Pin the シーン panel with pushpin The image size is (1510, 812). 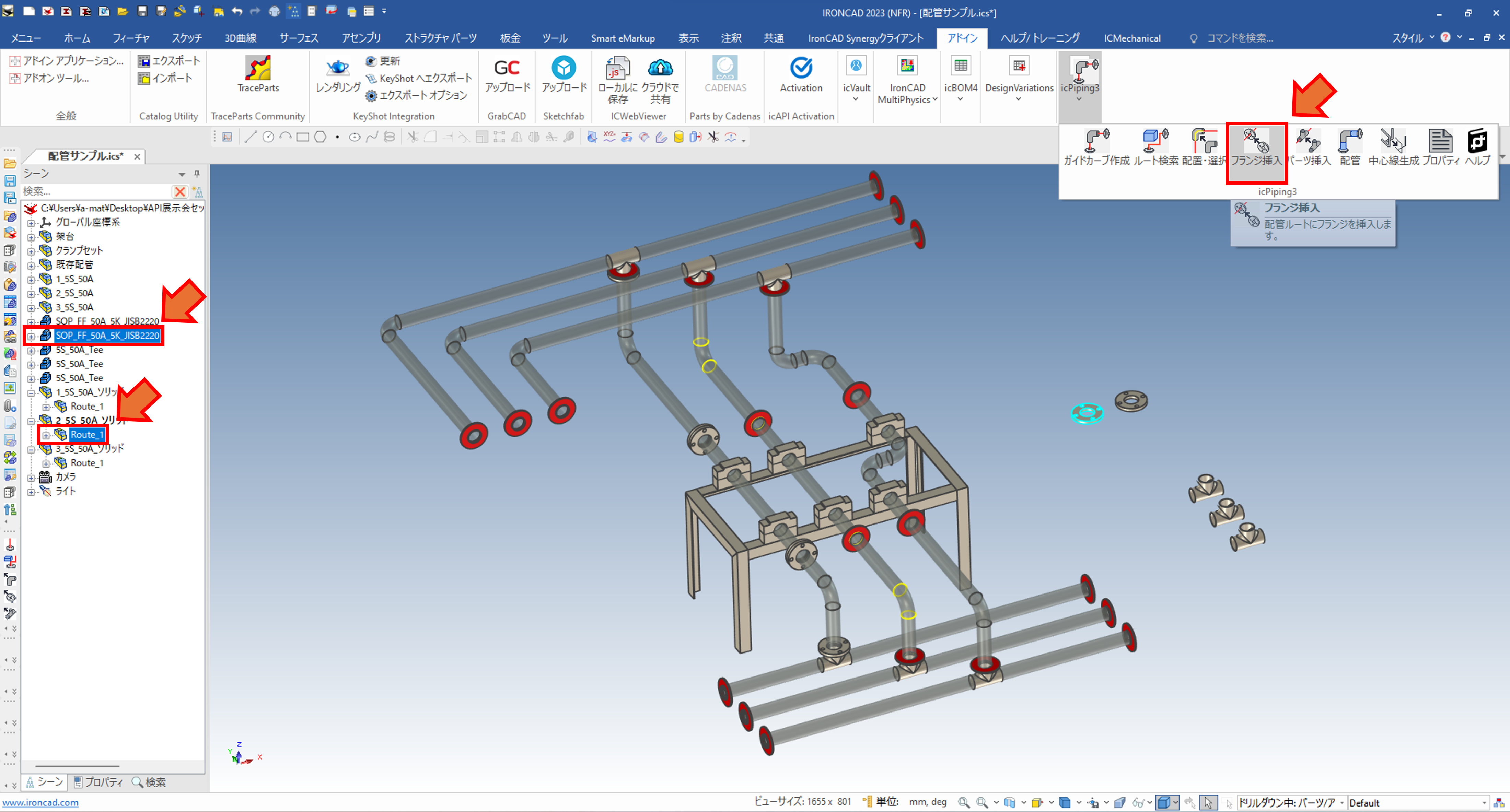pyautogui.click(x=197, y=174)
